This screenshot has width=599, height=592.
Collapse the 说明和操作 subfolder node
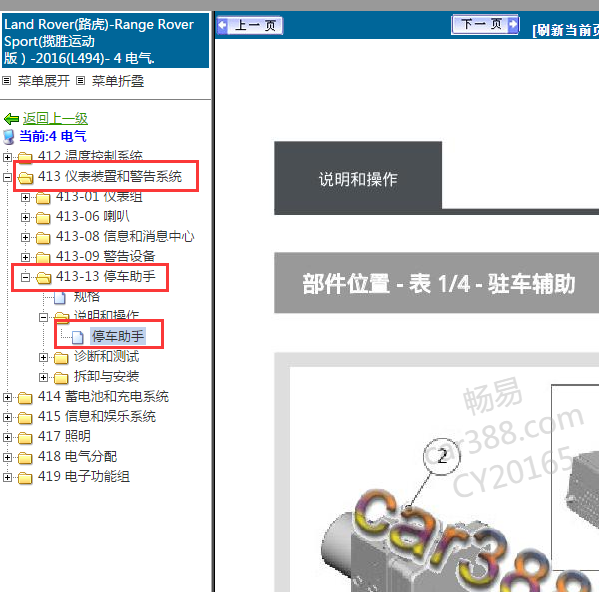pyautogui.click(x=43, y=317)
